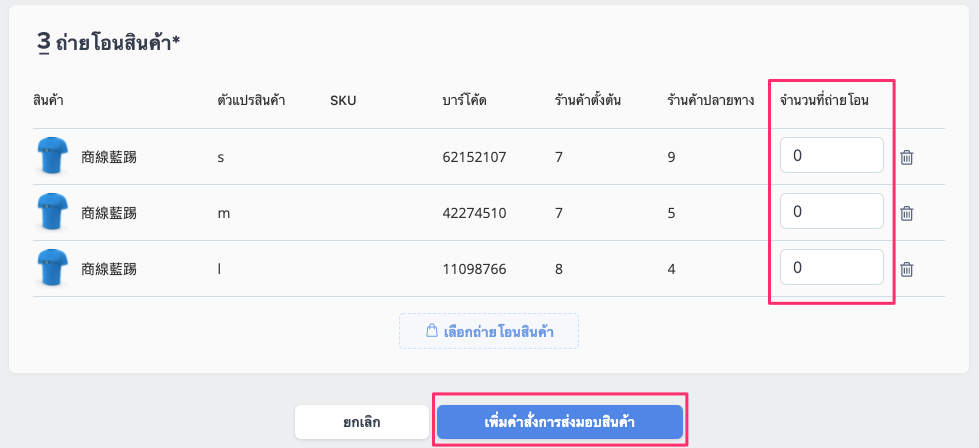
Task: Click the shopping bag icon below the table
Action: [431, 331]
